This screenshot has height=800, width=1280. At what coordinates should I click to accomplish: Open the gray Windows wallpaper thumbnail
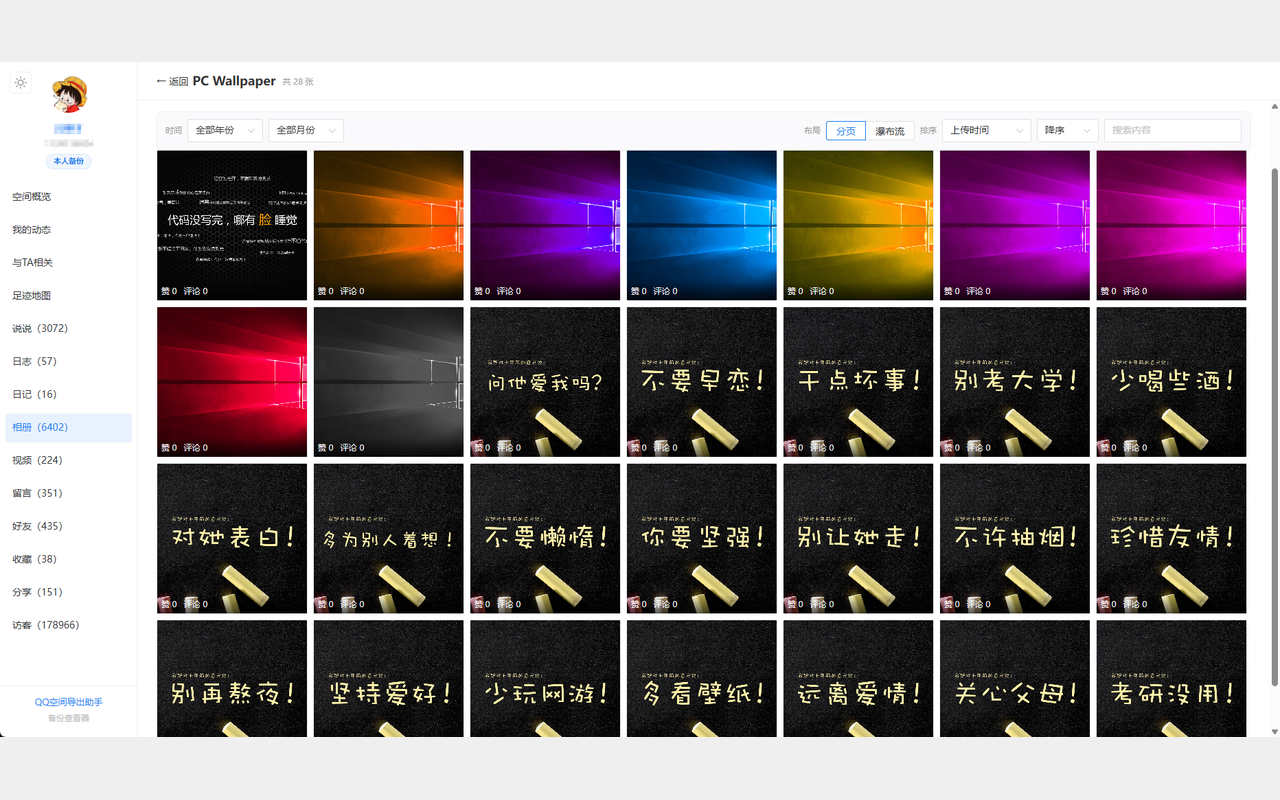tap(389, 382)
